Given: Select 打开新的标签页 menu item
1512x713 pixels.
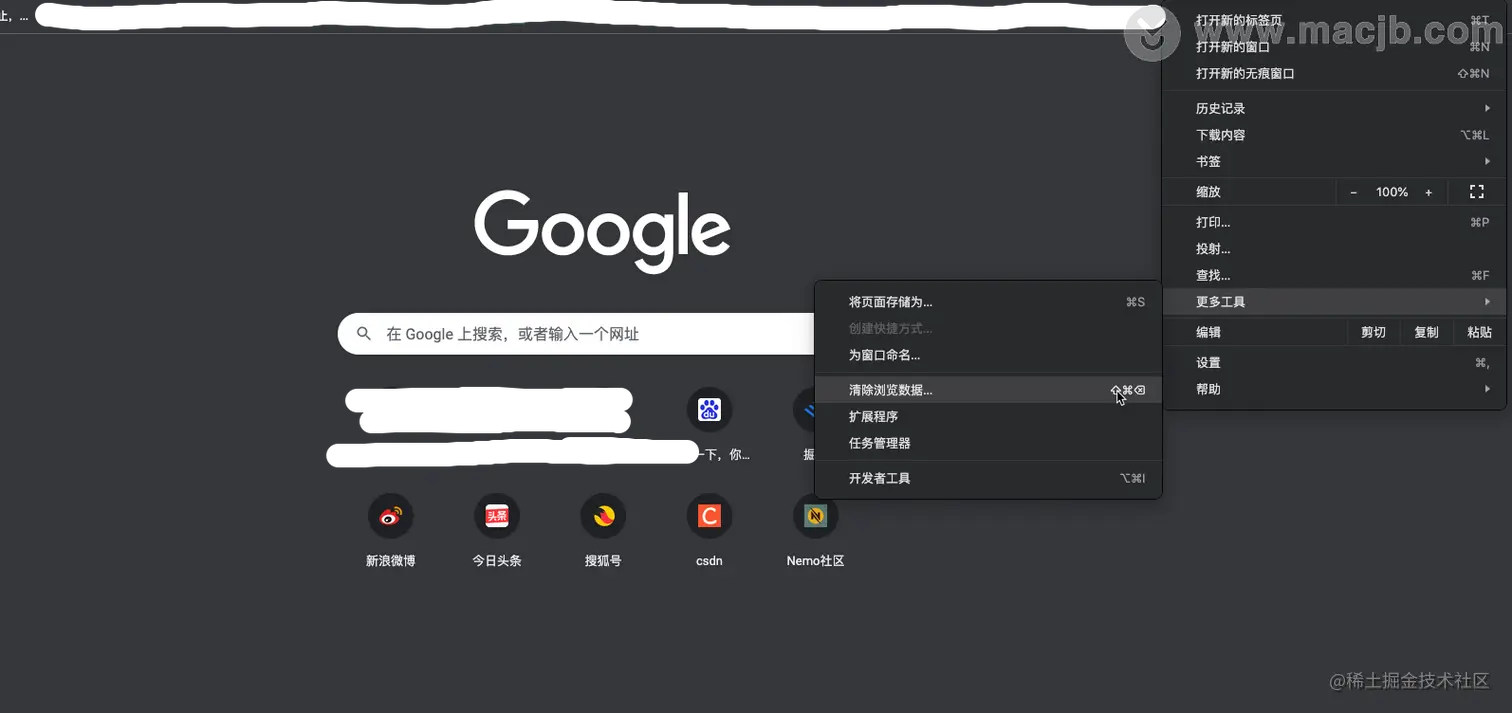Looking at the screenshot, I should 1334,20.
